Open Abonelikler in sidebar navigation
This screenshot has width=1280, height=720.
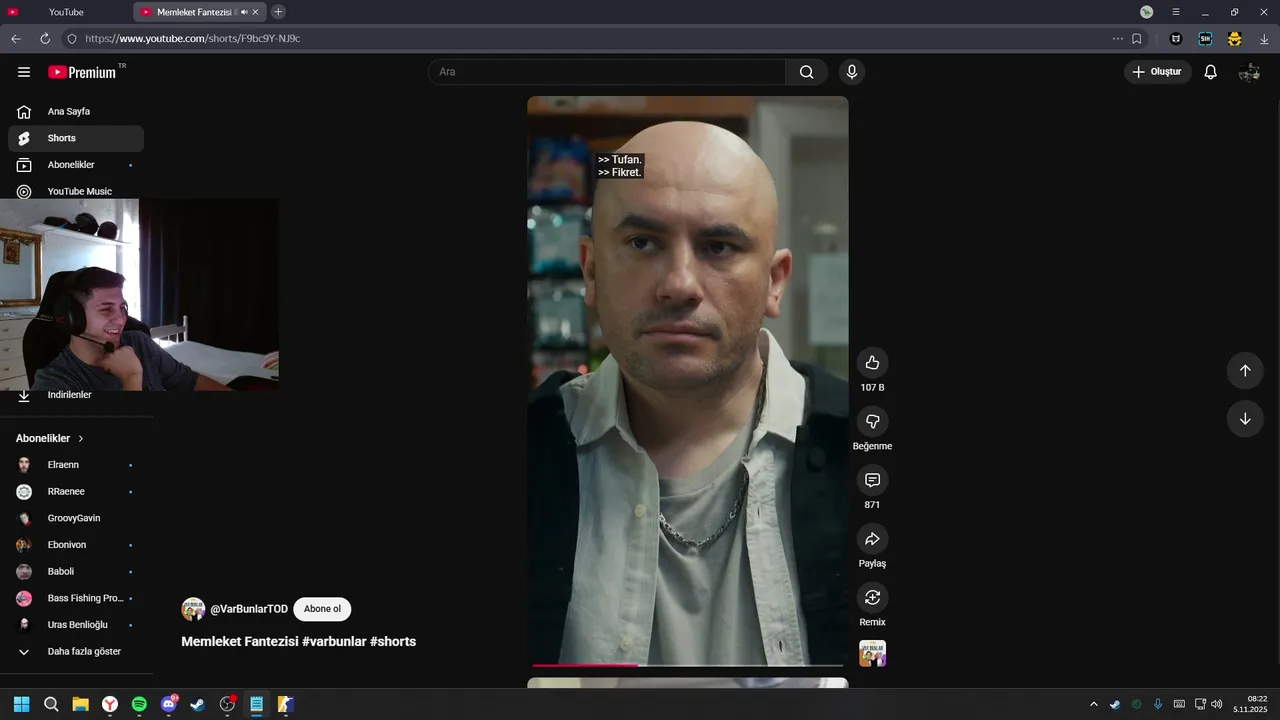[x=76, y=165]
